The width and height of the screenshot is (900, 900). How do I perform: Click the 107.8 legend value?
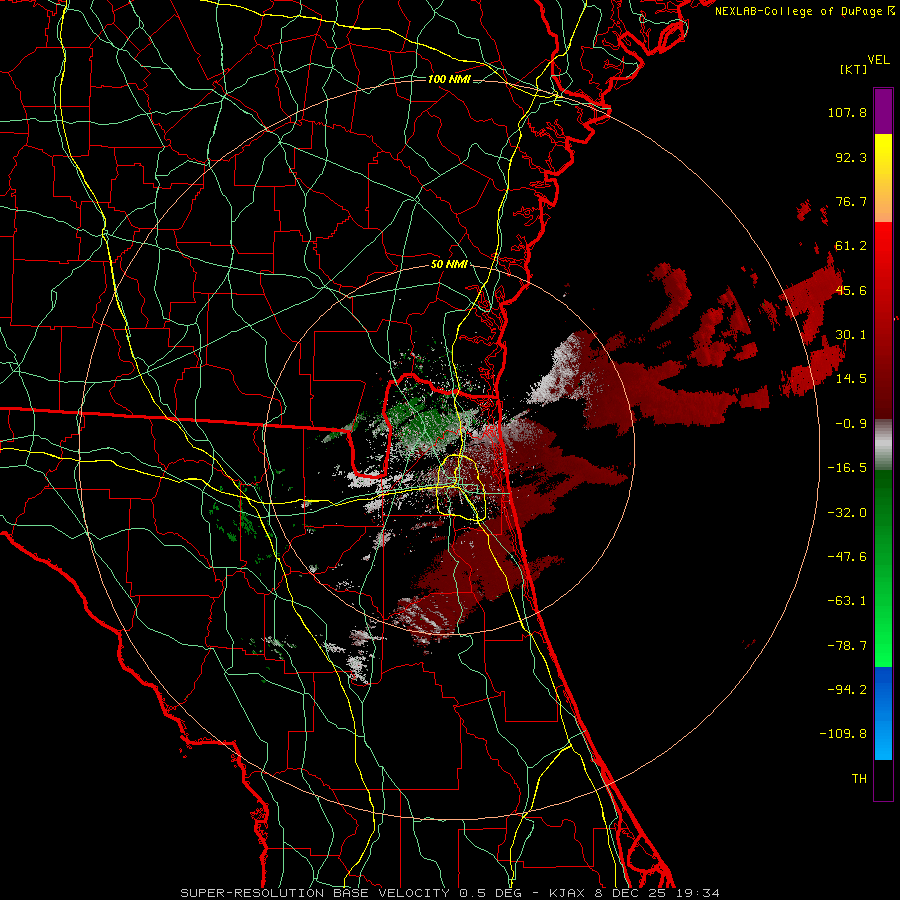click(847, 112)
